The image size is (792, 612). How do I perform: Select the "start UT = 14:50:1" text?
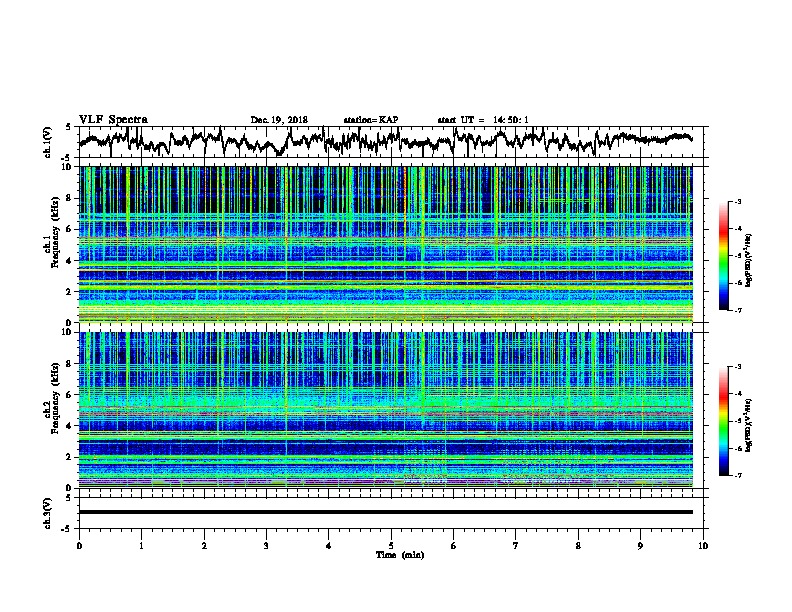[x=483, y=120]
